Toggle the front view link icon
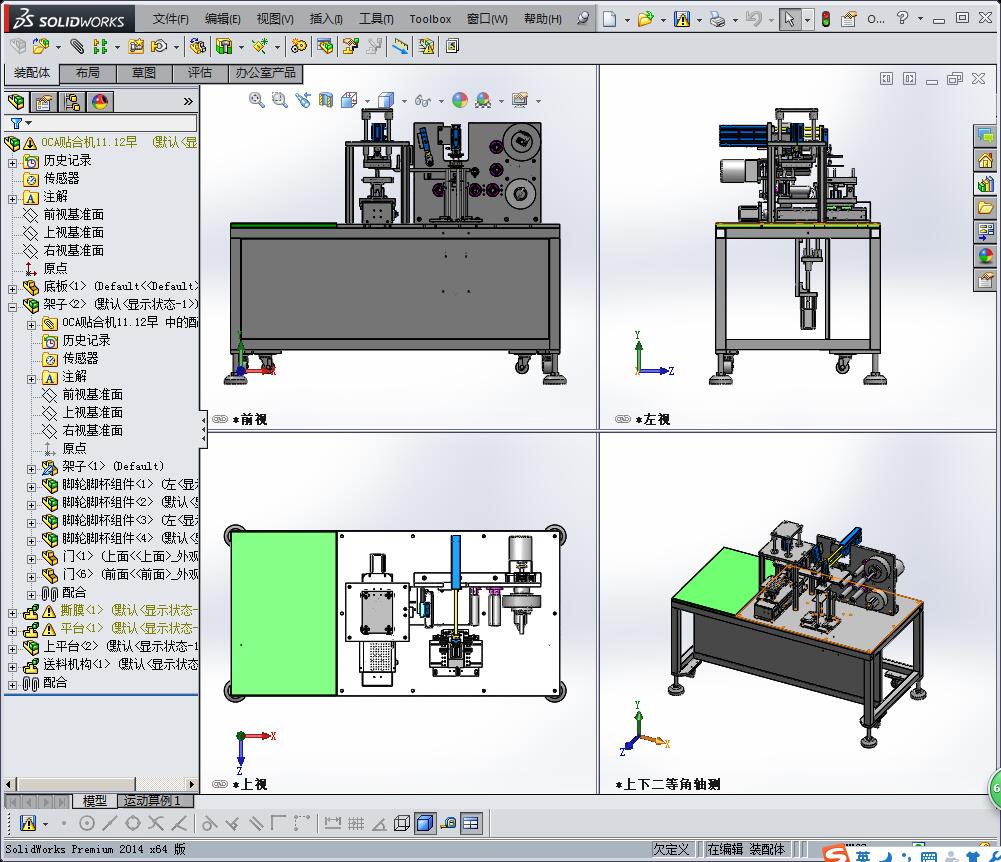This screenshot has width=1001, height=862. point(220,420)
